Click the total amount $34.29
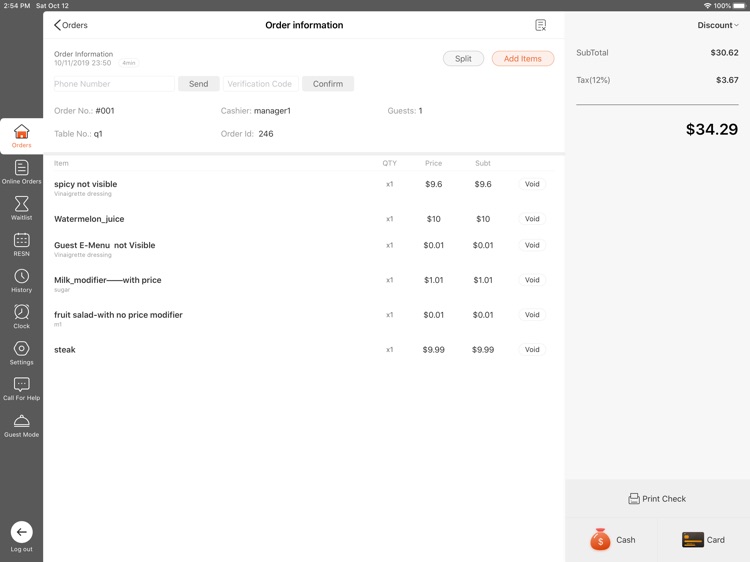This screenshot has width=750, height=562. (x=712, y=129)
